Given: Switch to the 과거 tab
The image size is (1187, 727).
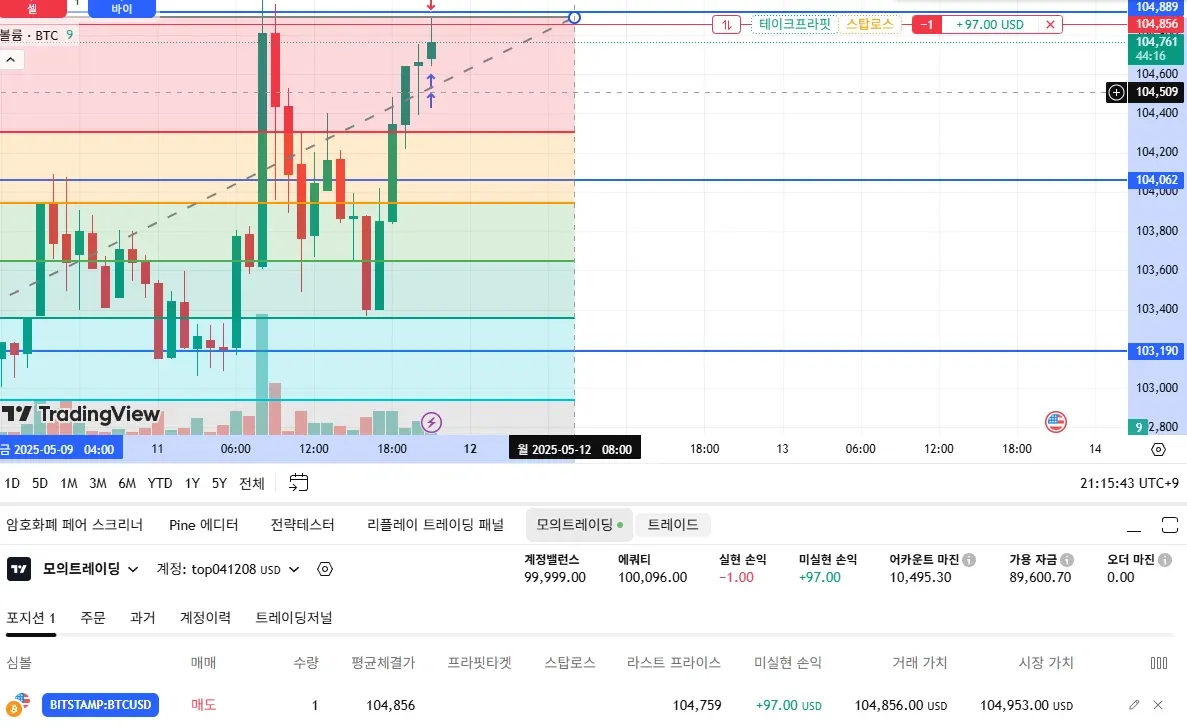Looking at the screenshot, I should 142,618.
